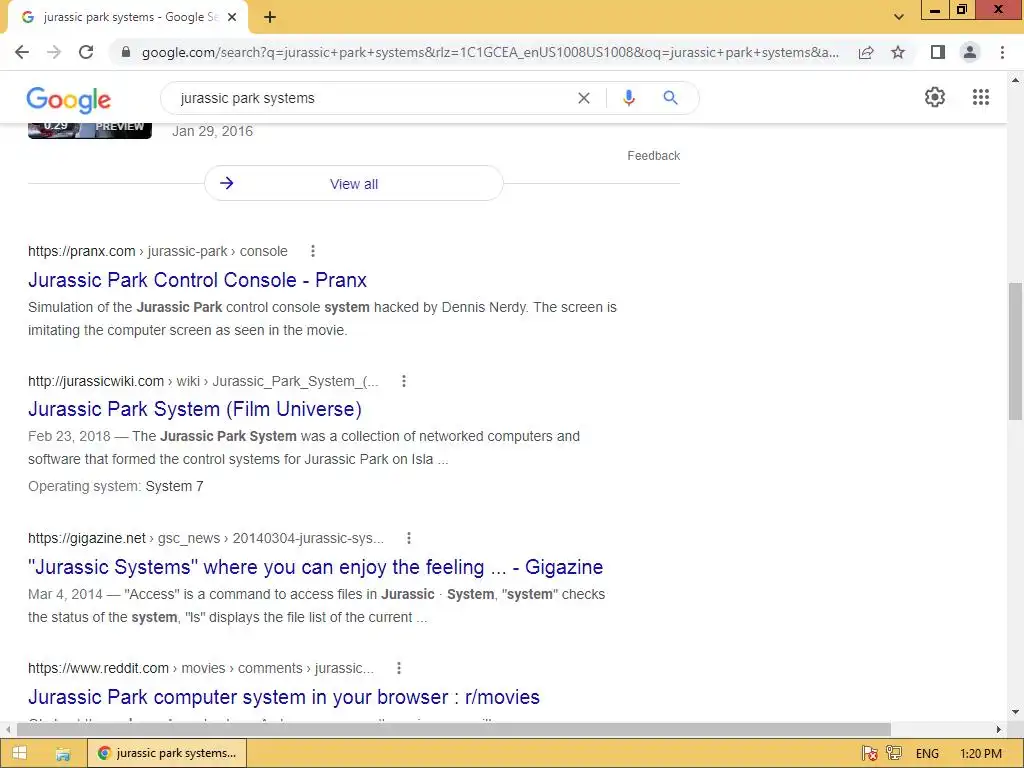Click in the Google search input field

click(372, 98)
